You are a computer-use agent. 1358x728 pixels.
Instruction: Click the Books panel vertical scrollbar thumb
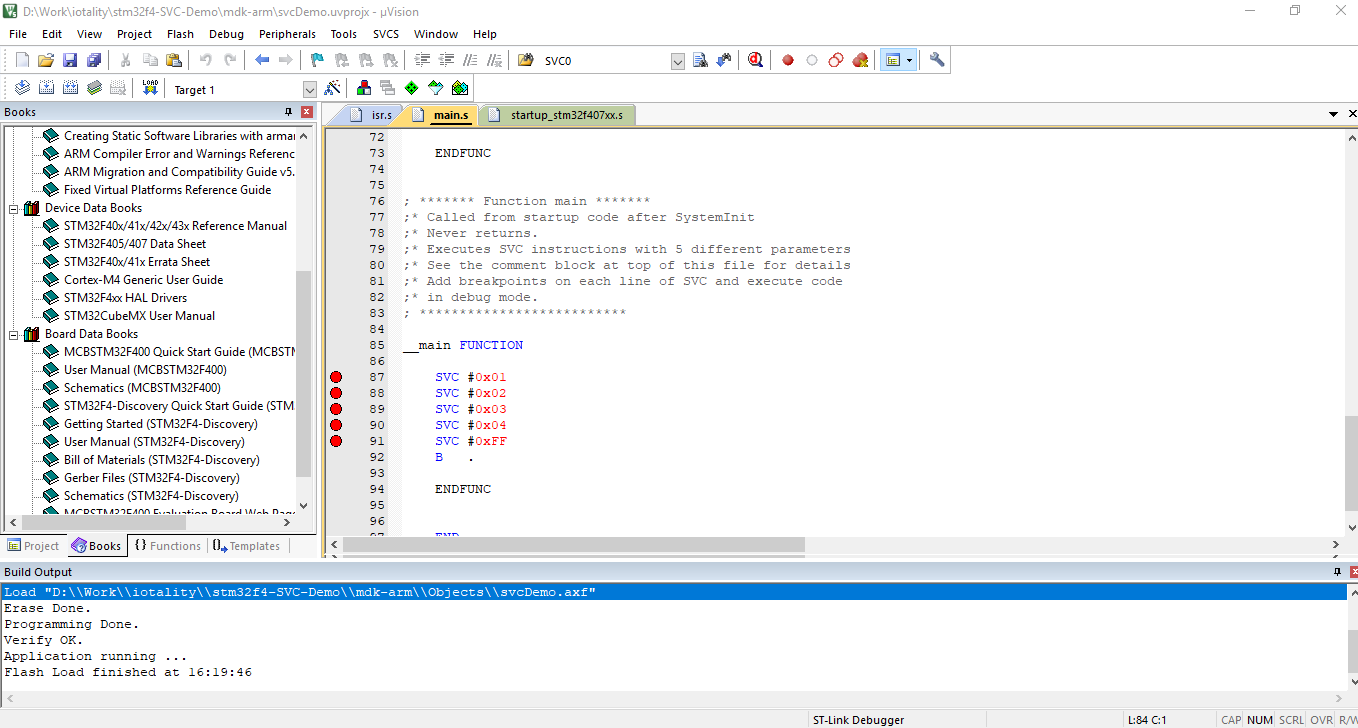[x=304, y=373]
